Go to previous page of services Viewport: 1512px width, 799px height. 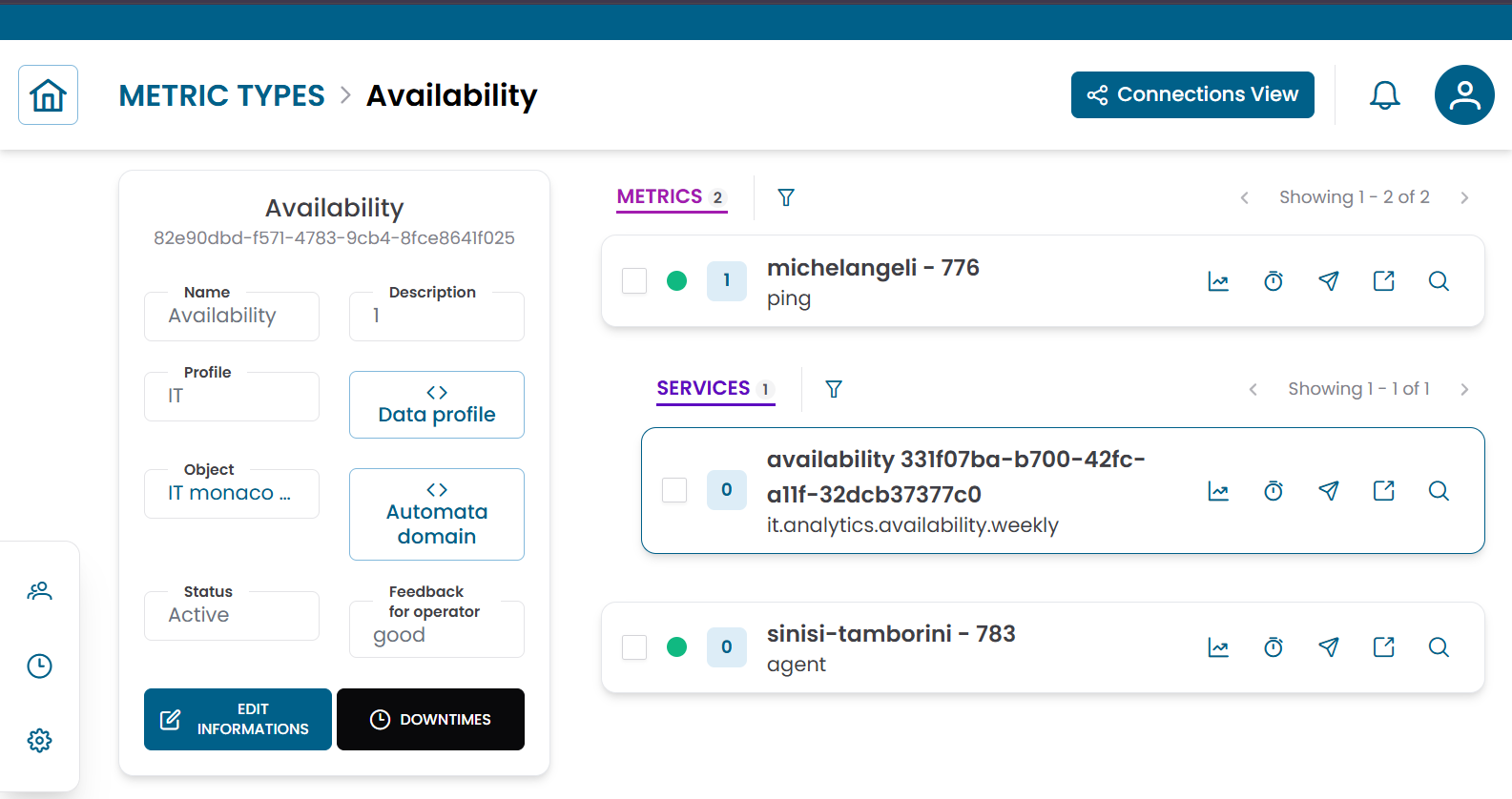tap(1253, 389)
